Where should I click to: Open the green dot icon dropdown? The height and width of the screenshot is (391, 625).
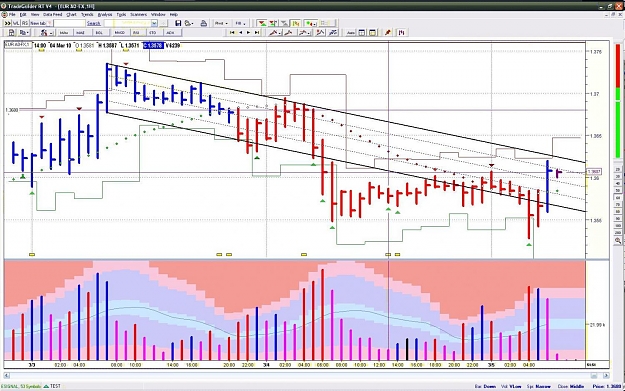[x=315, y=24]
